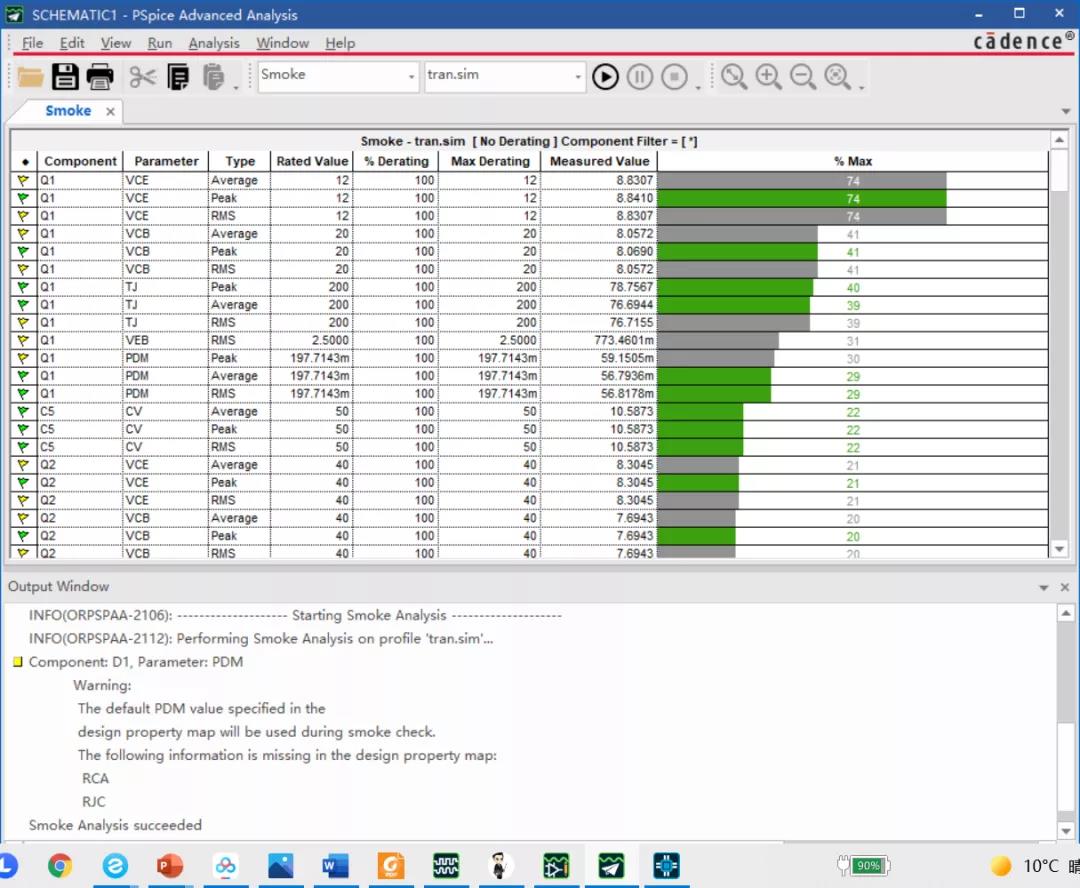
Task: Open Google Chrome from the taskbar
Action: pyautogui.click(x=60, y=865)
